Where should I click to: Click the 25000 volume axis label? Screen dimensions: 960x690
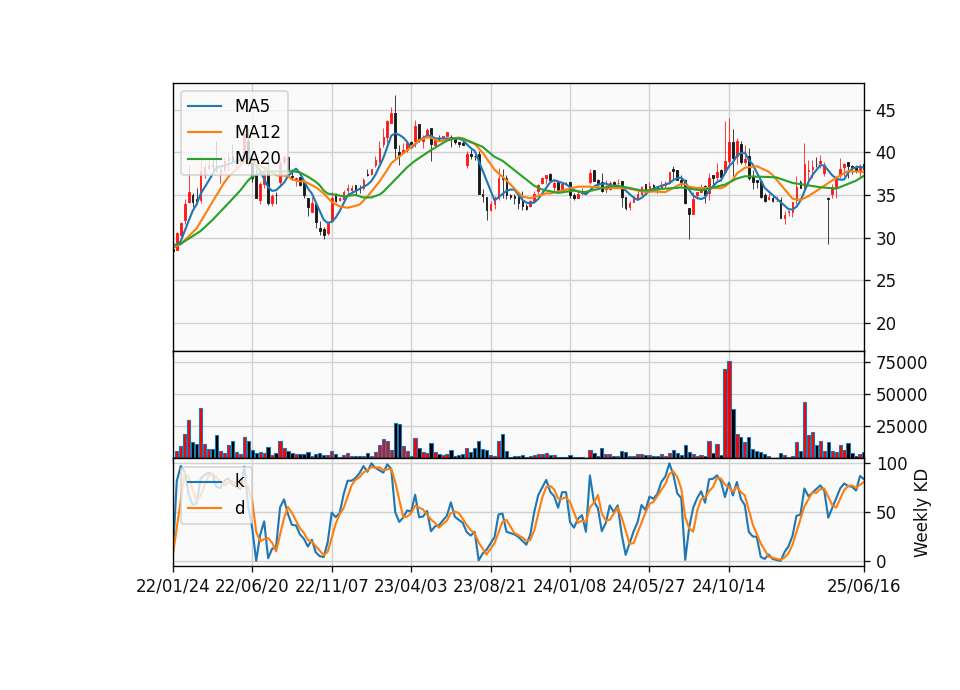click(901, 427)
